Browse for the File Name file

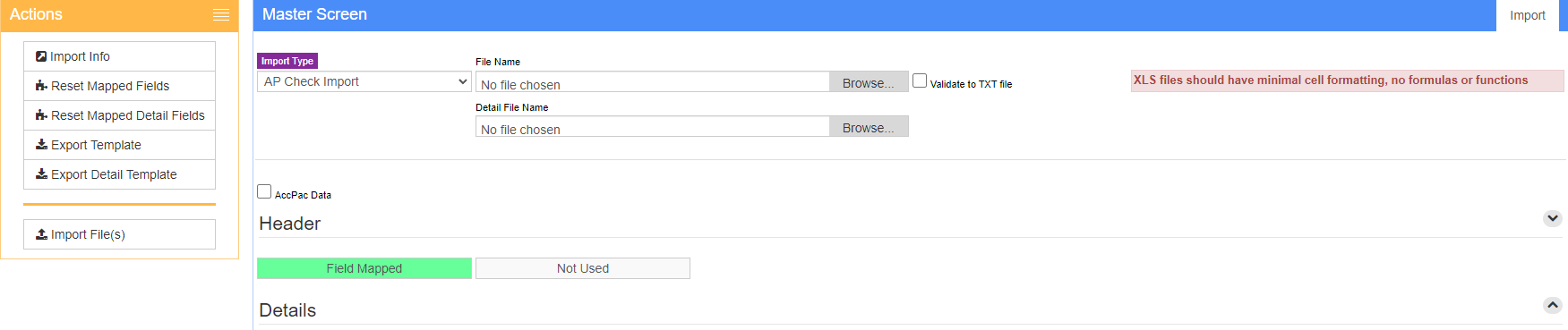click(869, 82)
